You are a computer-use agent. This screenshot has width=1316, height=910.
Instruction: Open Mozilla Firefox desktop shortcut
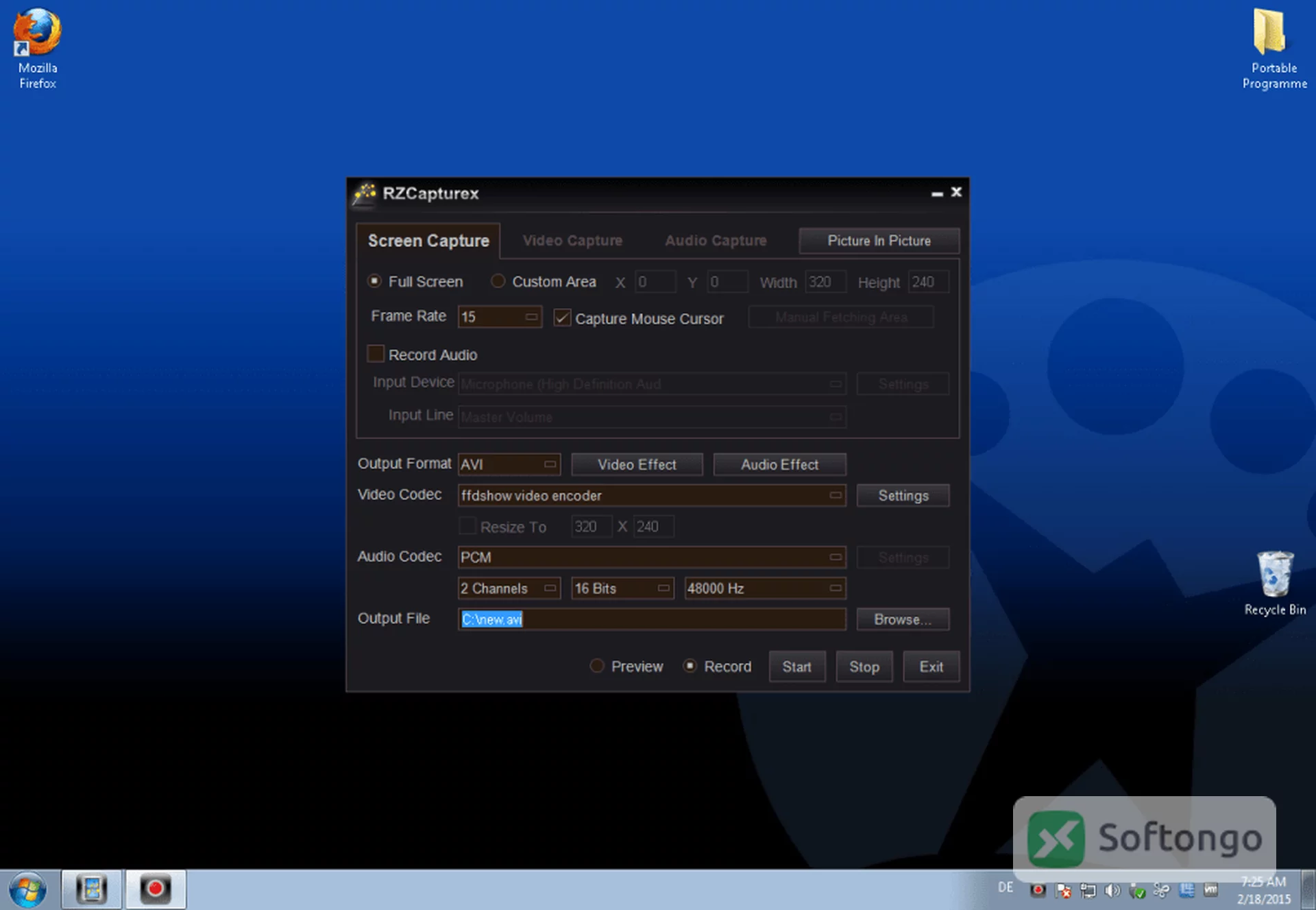click(38, 48)
